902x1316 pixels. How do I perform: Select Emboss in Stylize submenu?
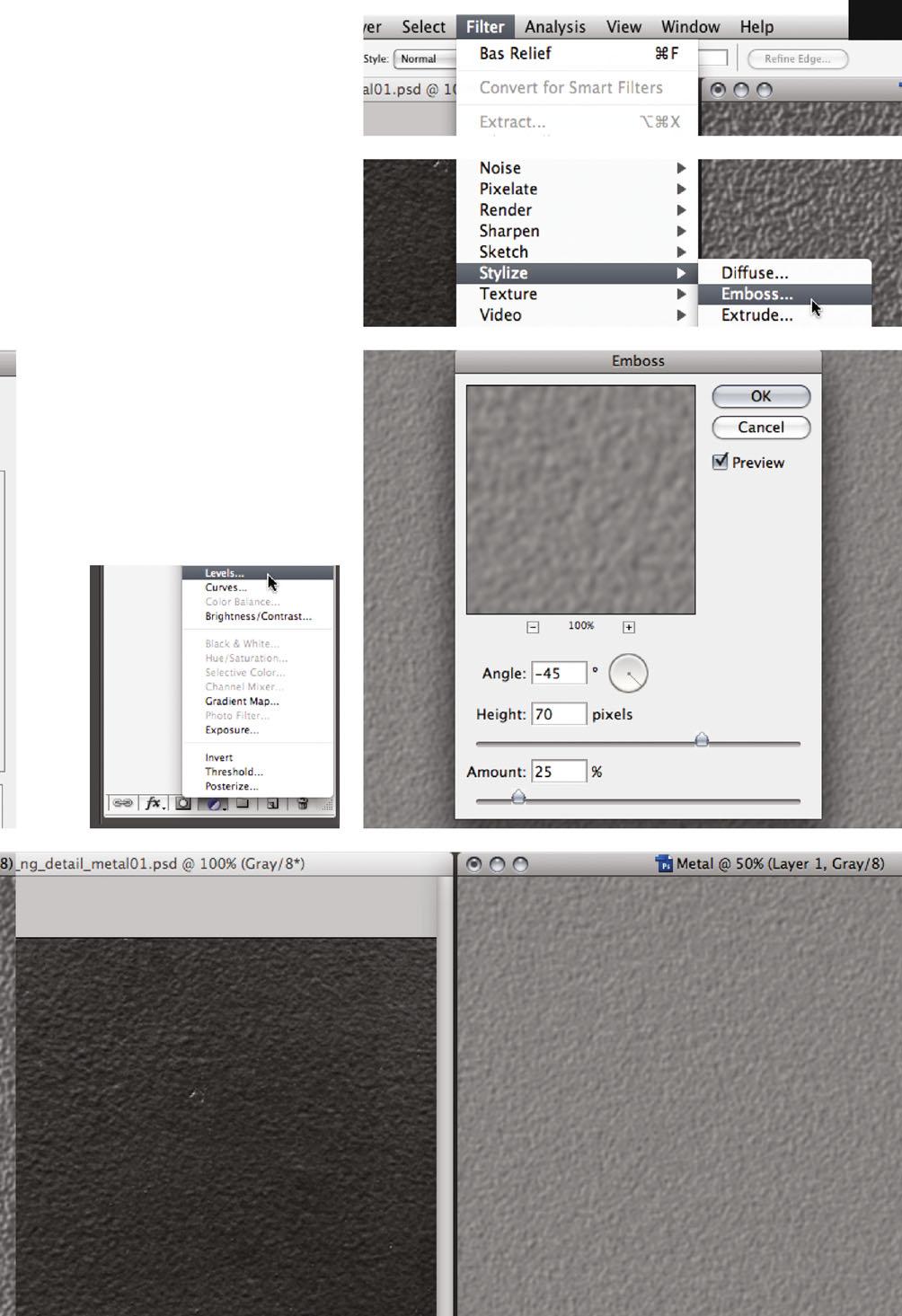tap(784, 294)
